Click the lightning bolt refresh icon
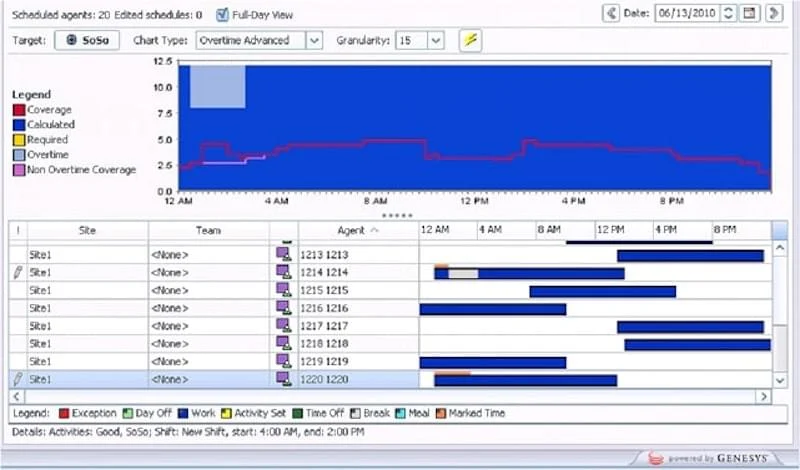 [x=469, y=40]
